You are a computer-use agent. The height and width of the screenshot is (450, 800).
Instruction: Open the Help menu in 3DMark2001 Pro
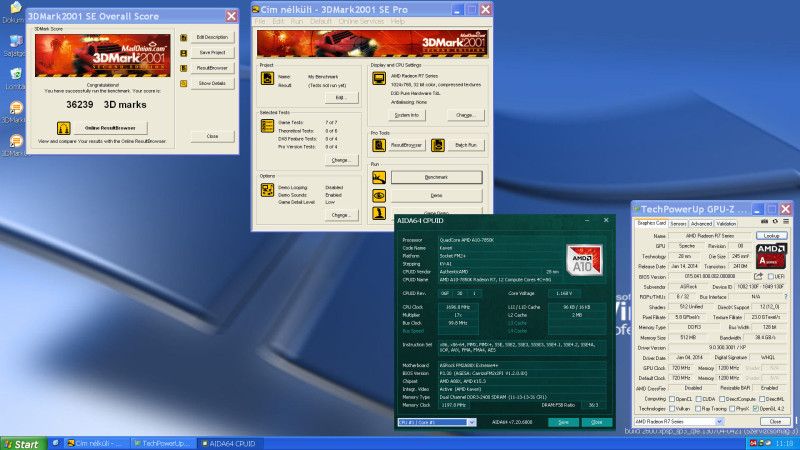click(397, 21)
